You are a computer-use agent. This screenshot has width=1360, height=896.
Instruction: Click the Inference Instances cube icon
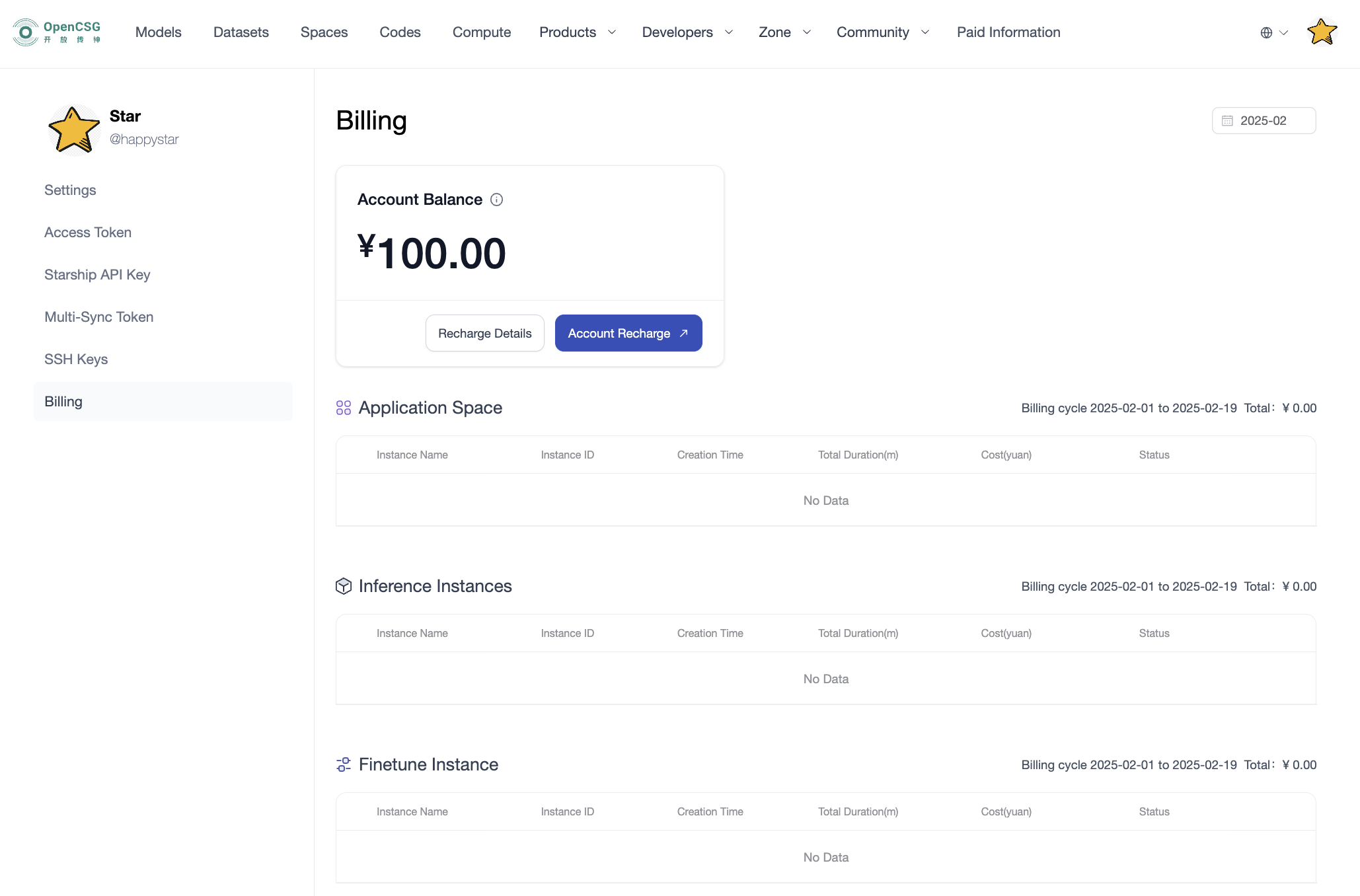[x=344, y=586]
